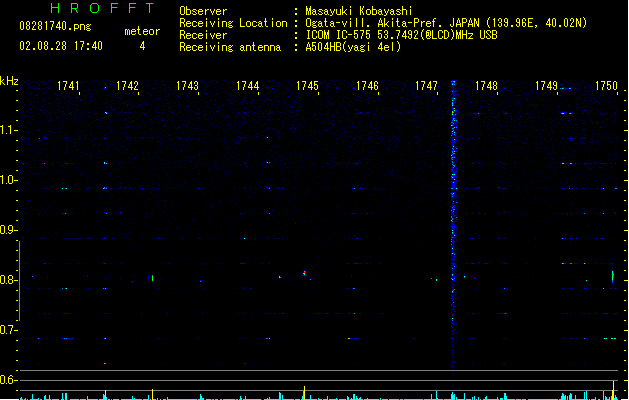
Task: Click the 1.1 kHz axis label
Action: pos(8,130)
